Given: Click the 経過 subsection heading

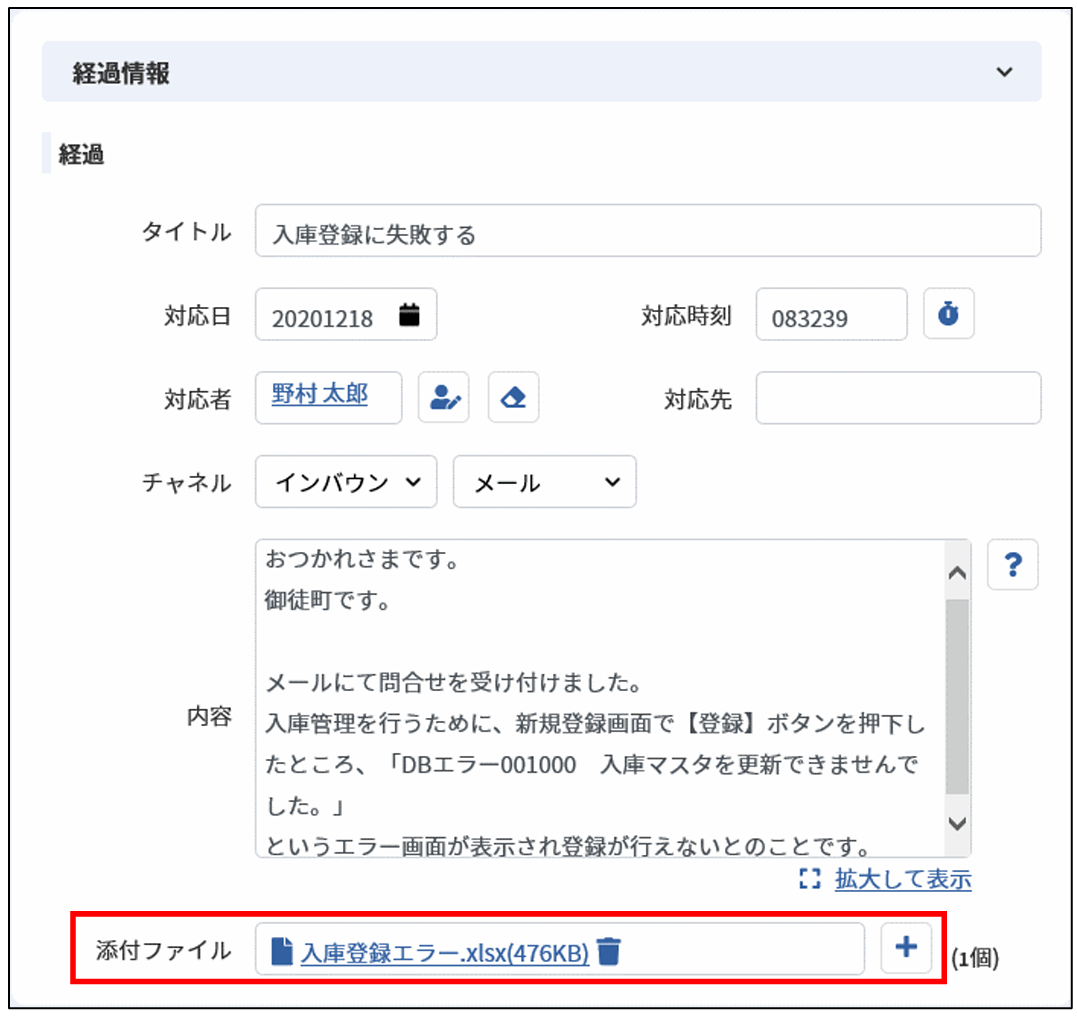Looking at the screenshot, I should [81, 154].
